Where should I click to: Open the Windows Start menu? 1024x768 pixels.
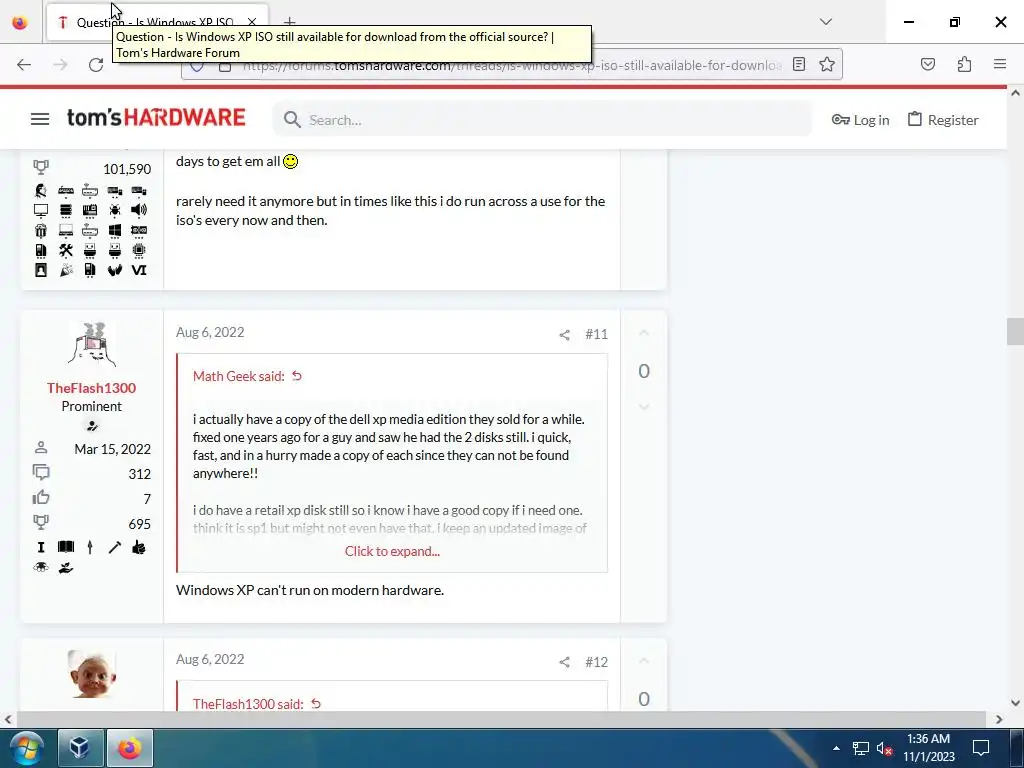26,748
